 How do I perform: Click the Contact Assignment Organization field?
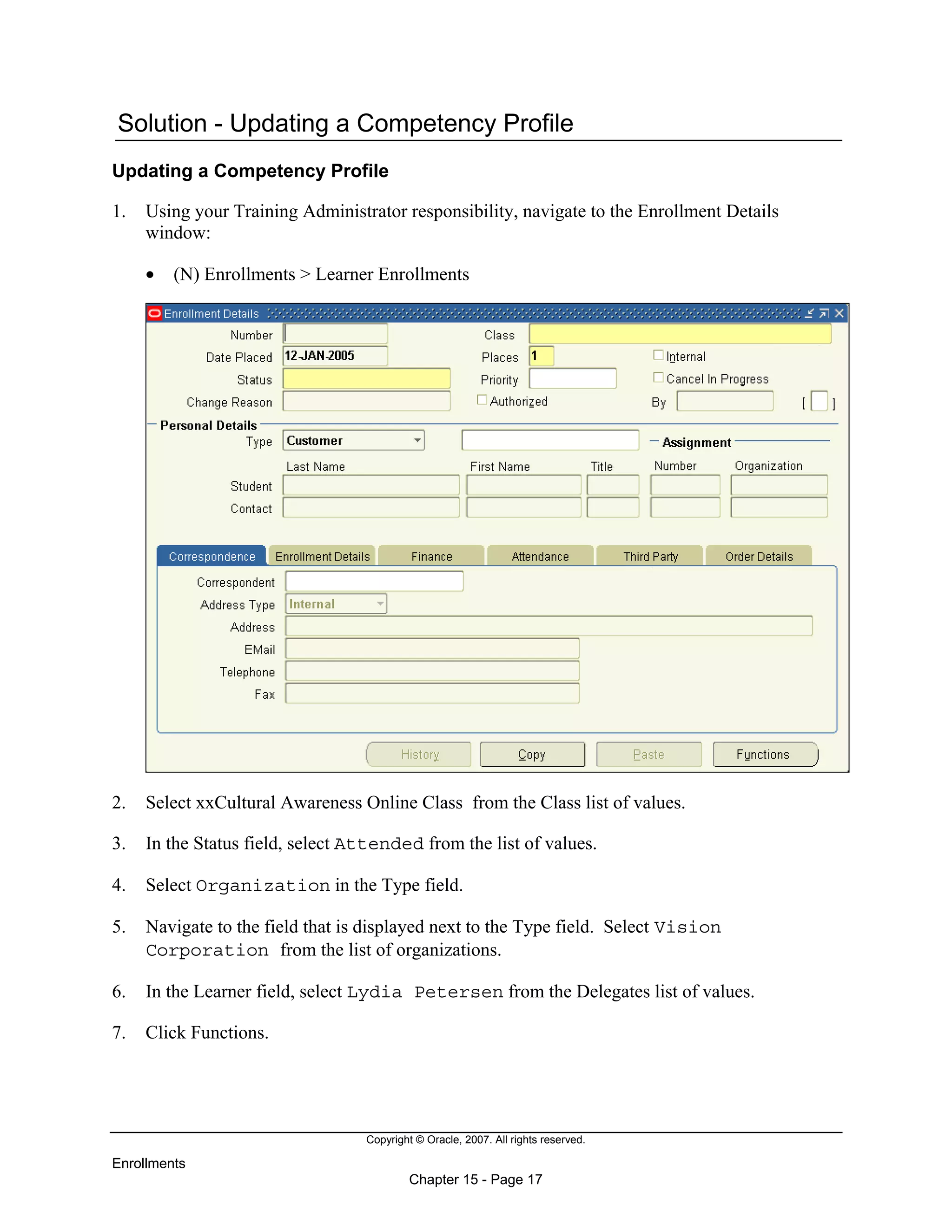(x=780, y=507)
